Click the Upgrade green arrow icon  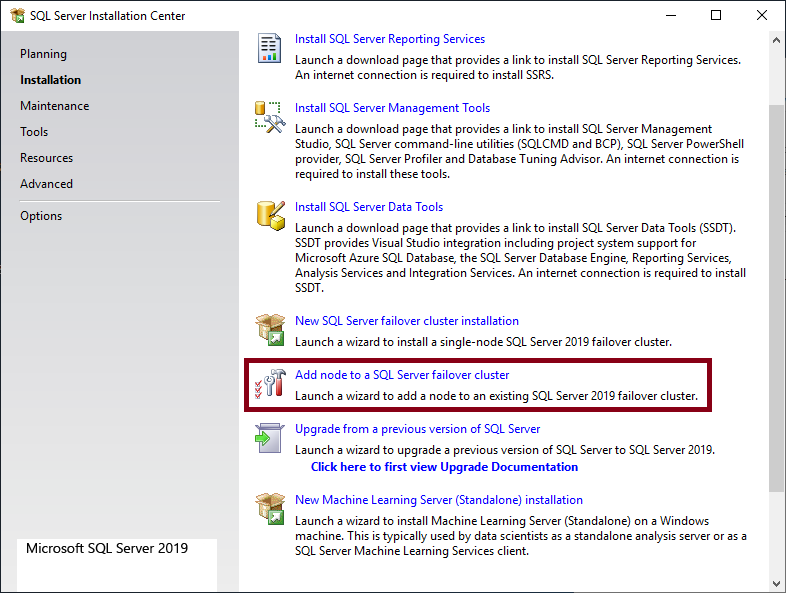tap(270, 438)
